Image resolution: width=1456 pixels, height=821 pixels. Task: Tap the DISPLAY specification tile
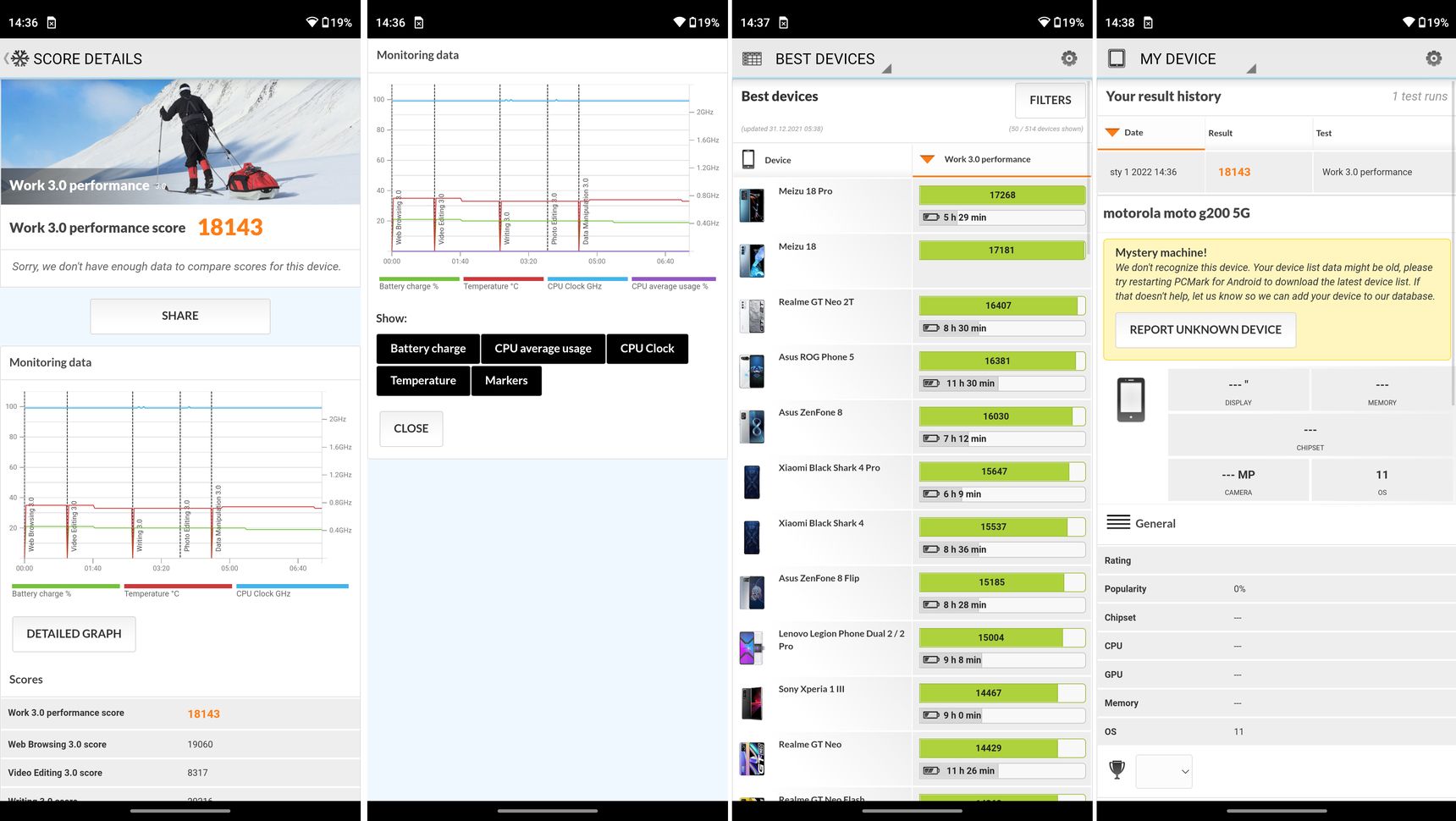tap(1238, 390)
